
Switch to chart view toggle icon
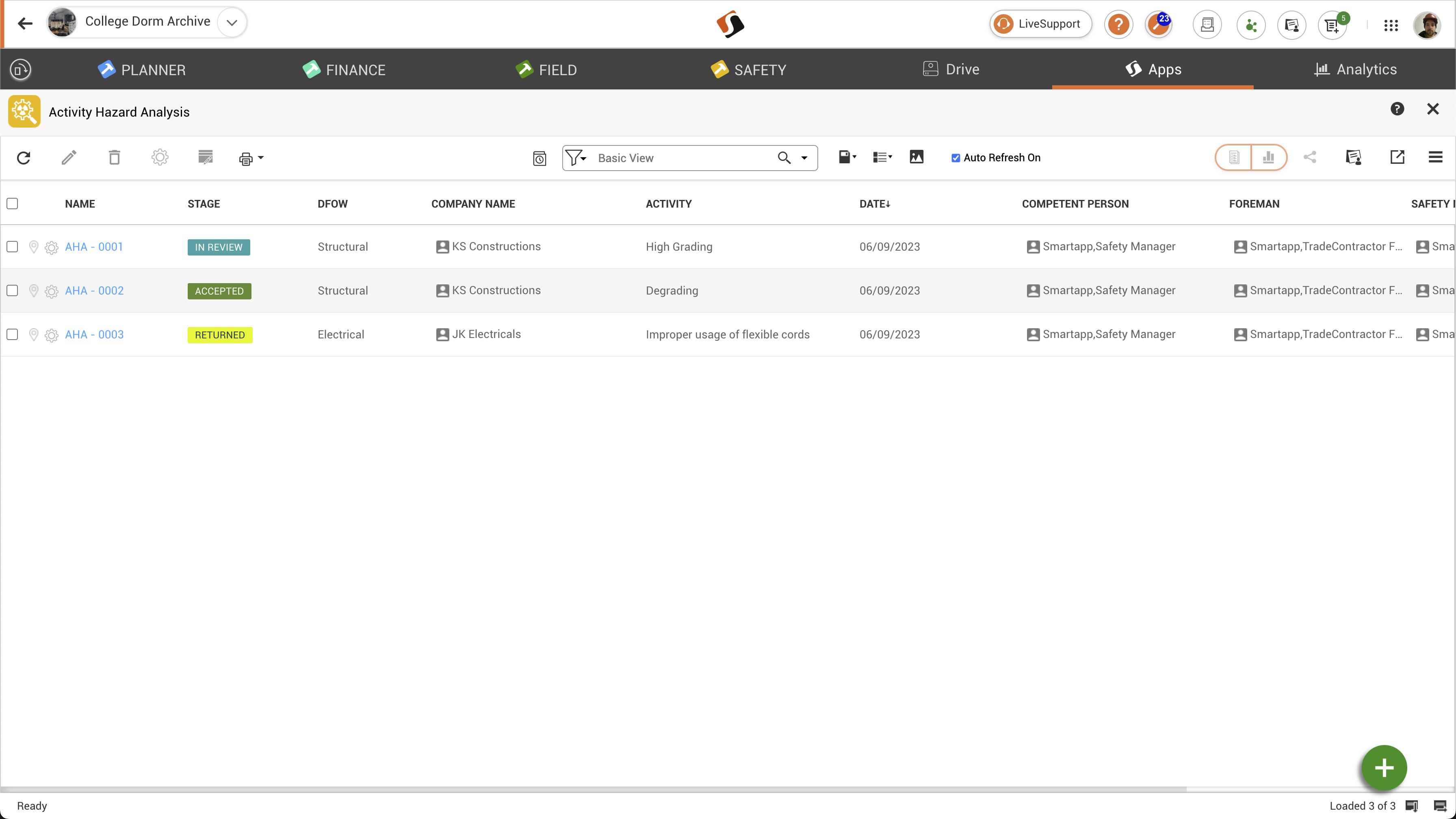[x=1268, y=157]
